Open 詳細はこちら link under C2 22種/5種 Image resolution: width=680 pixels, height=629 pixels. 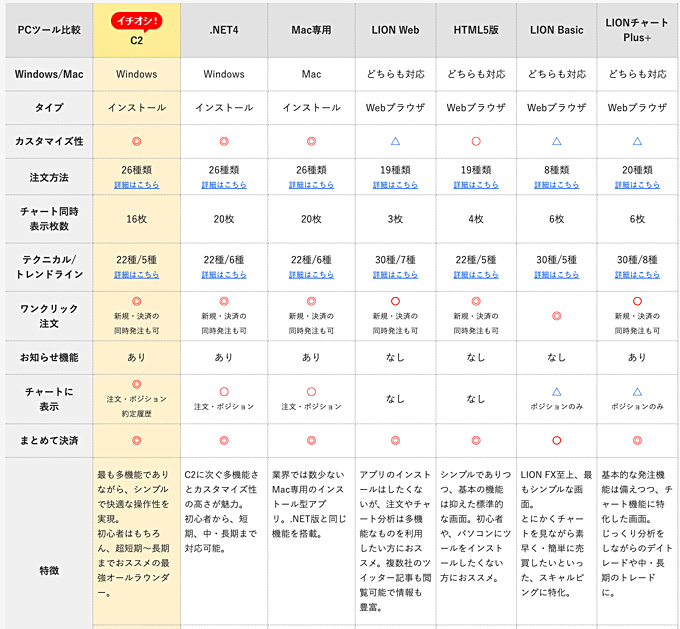(x=137, y=275)
